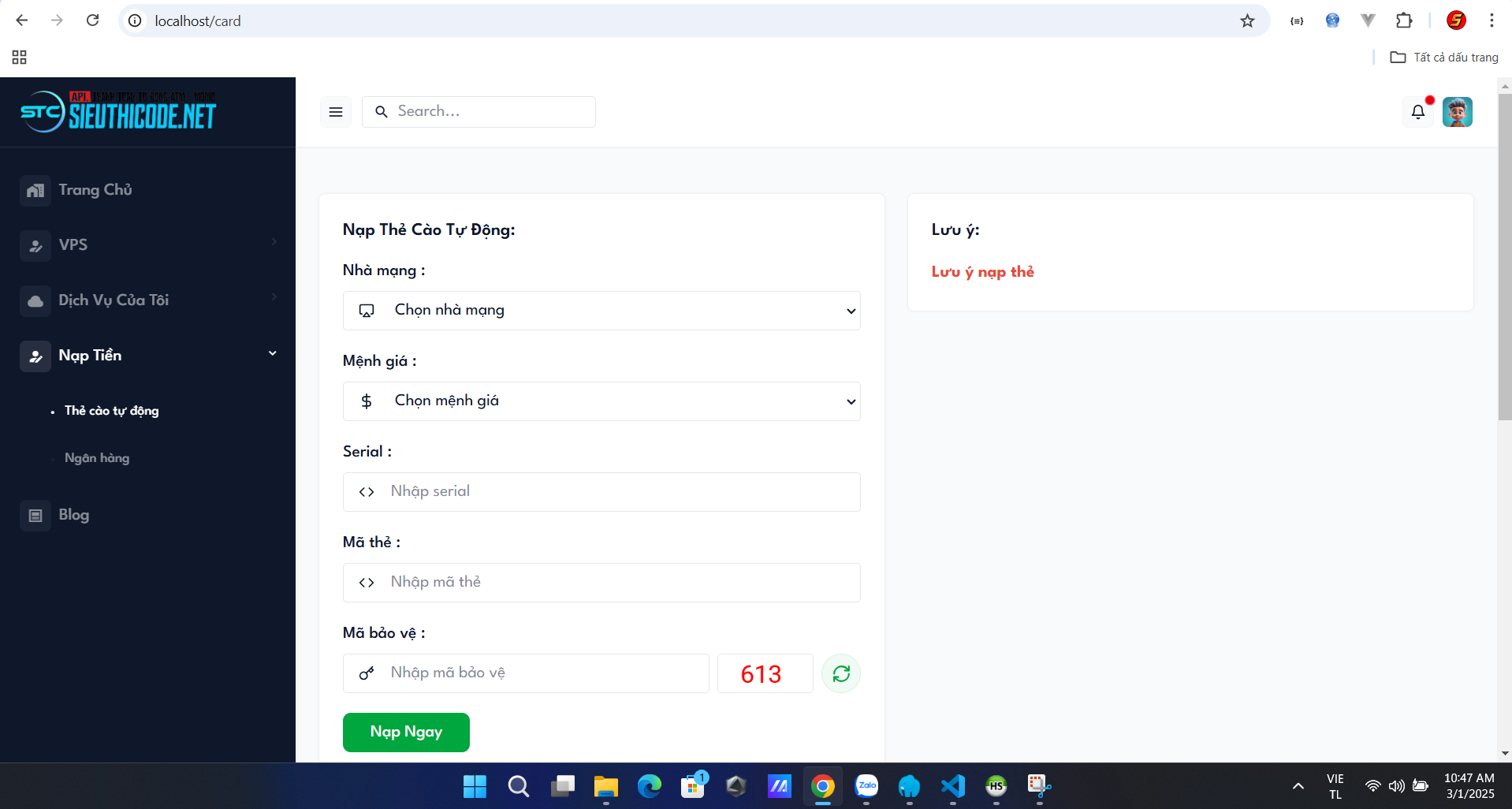The width and height of the screenshot is (1512, 809).
Task: Refresh the captcha security code
Action: click(840, 673)
